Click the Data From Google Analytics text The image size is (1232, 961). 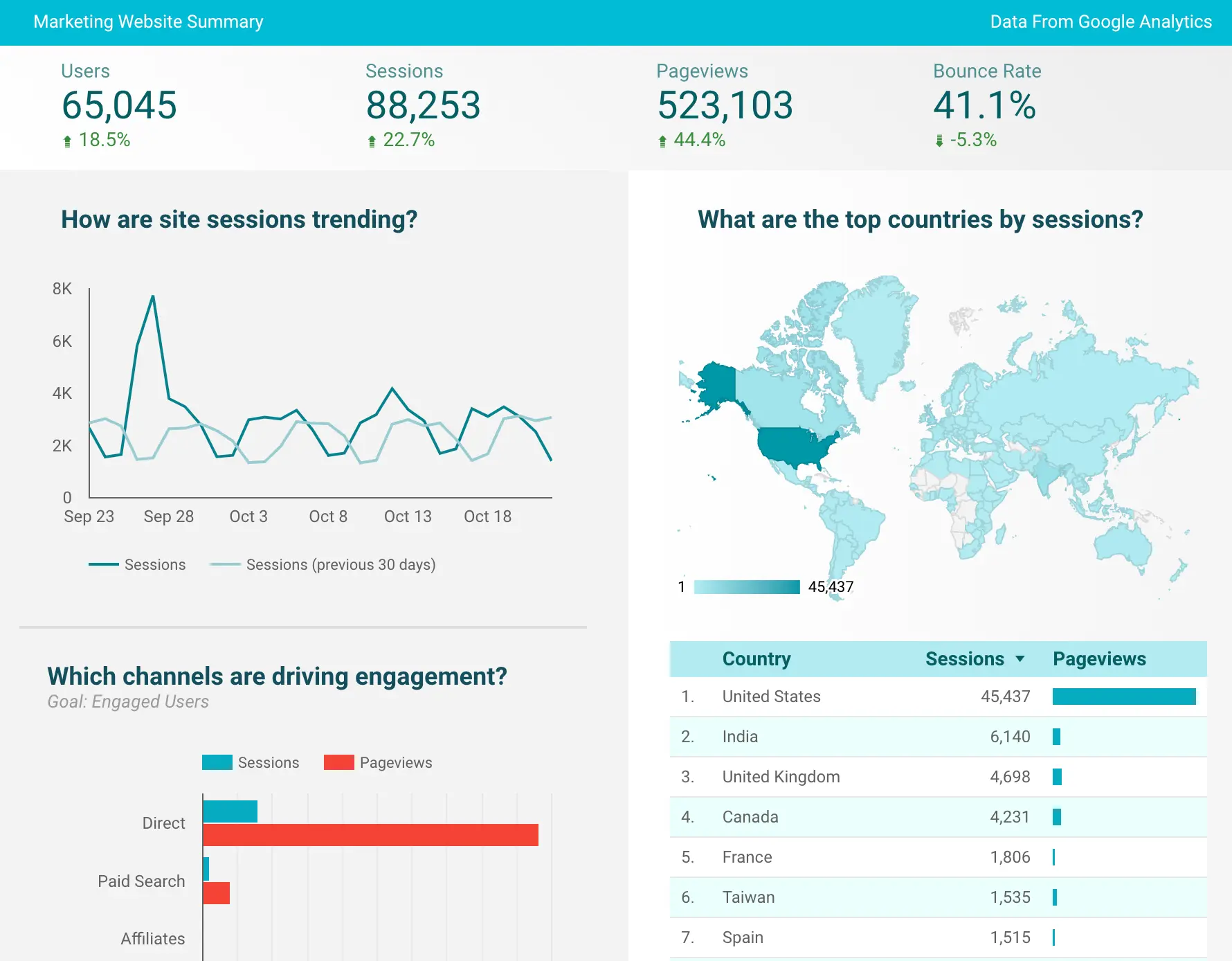pos(1100,22)
